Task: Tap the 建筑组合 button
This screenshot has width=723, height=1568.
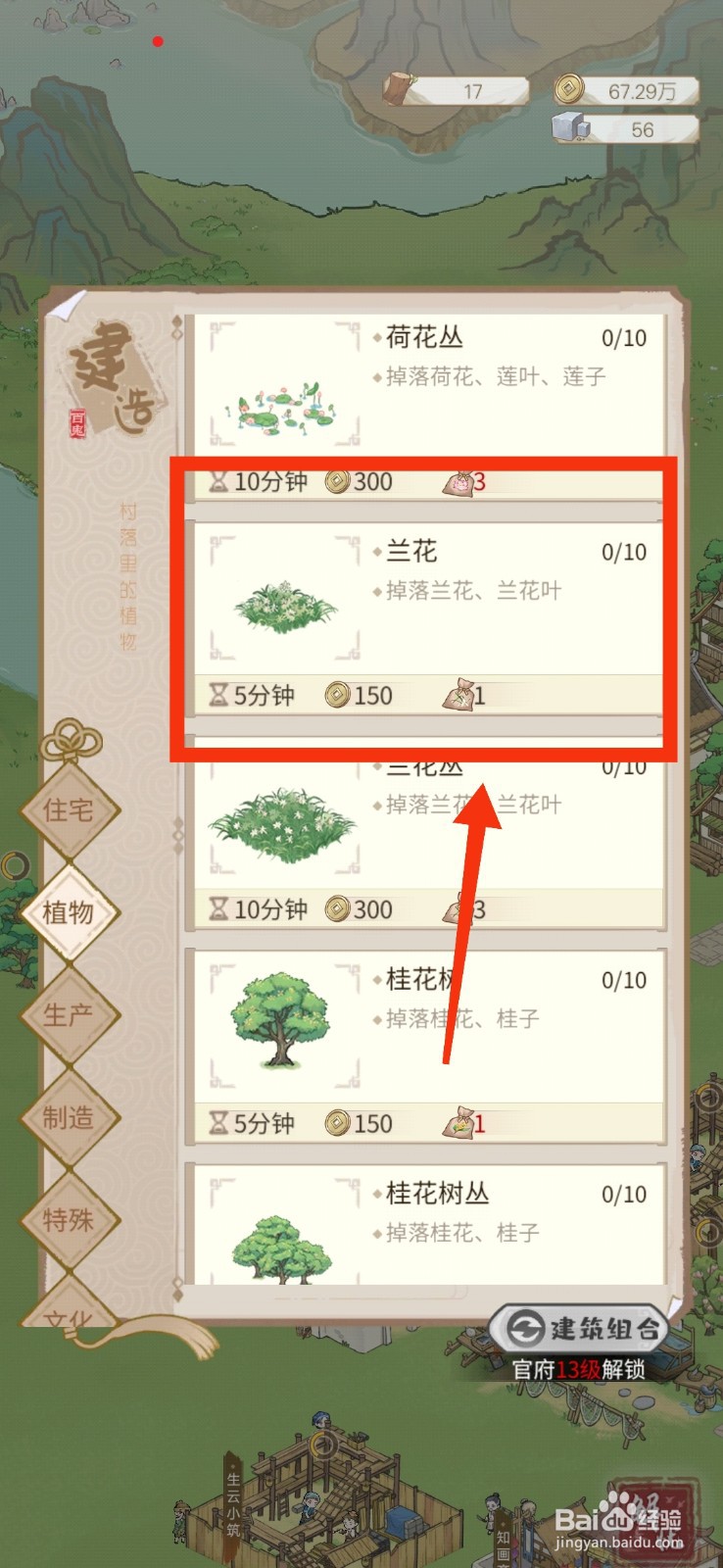Action: click(579, 1329)
